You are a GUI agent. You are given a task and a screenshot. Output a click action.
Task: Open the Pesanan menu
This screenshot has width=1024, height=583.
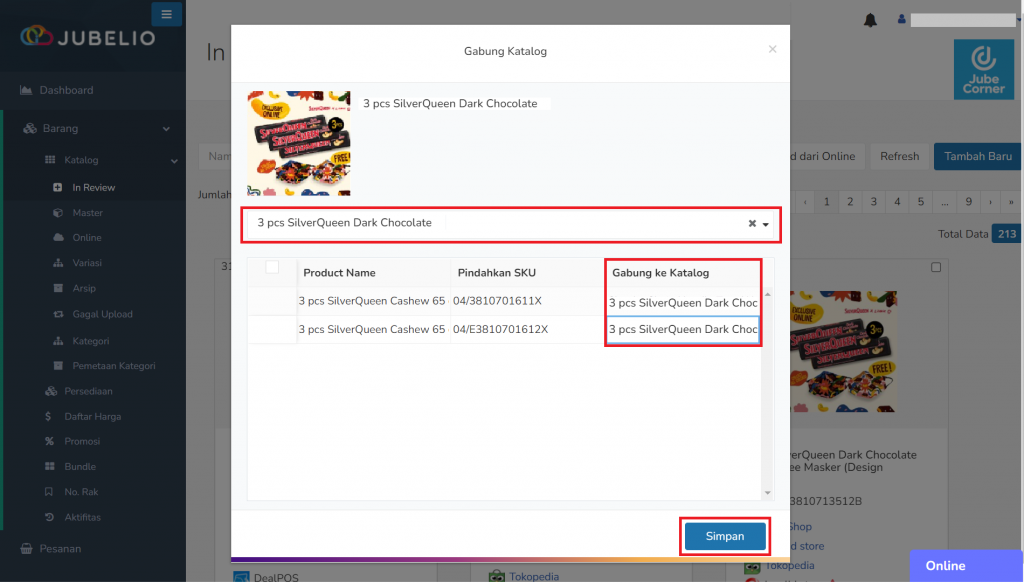tap(60, 549)
